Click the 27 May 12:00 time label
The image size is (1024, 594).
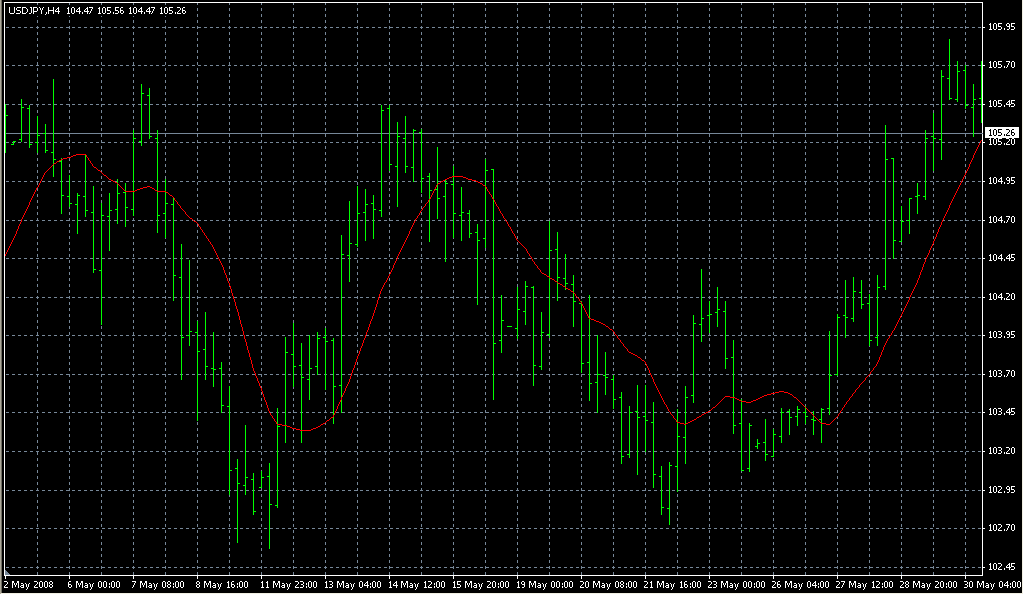pyautogui.click(x=863, y=585)
